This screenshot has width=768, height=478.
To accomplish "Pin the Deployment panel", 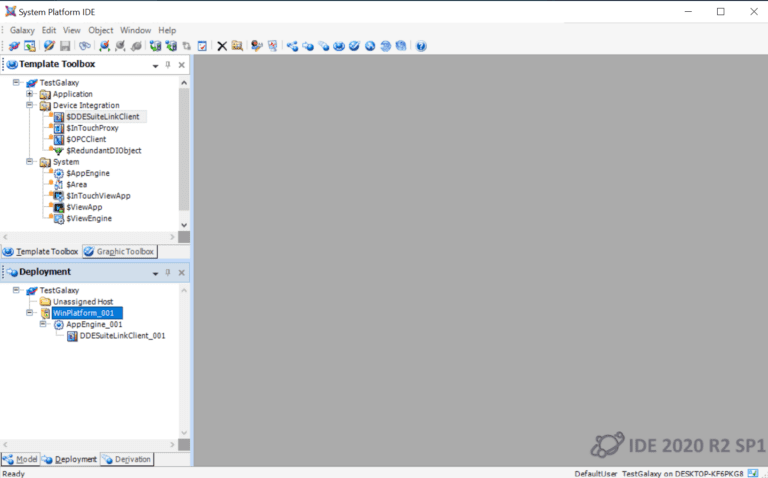I will [x=168, y=272].
